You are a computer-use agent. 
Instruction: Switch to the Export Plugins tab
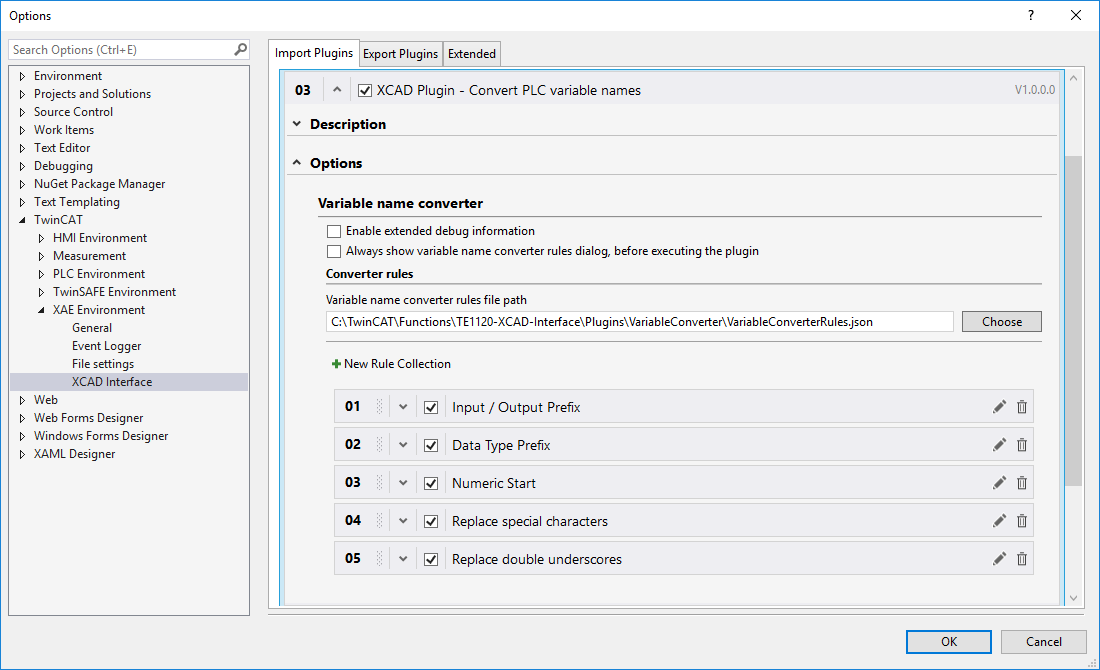click(401, 54)
